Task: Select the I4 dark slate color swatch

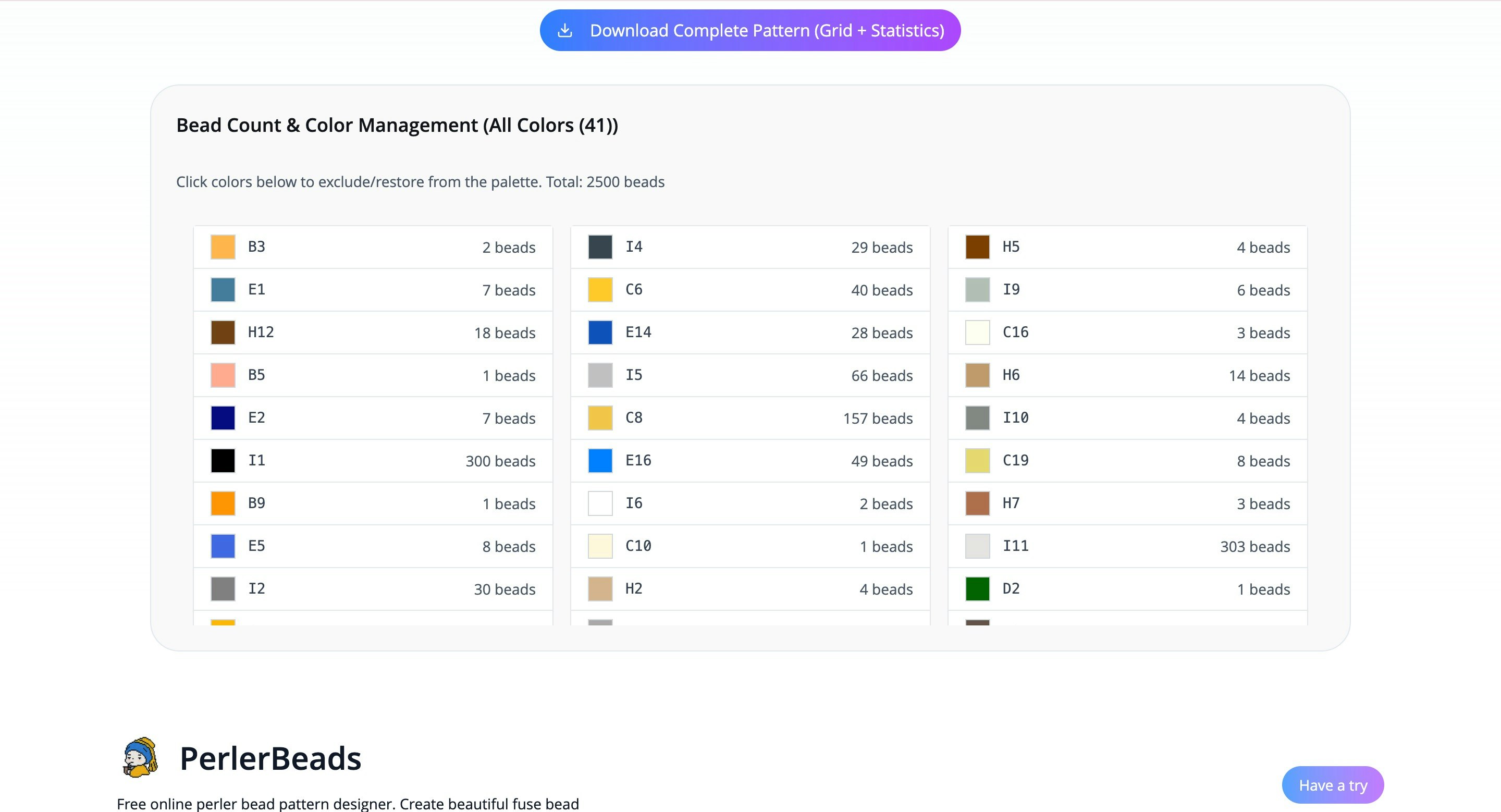Action: [x=599, y=247]
